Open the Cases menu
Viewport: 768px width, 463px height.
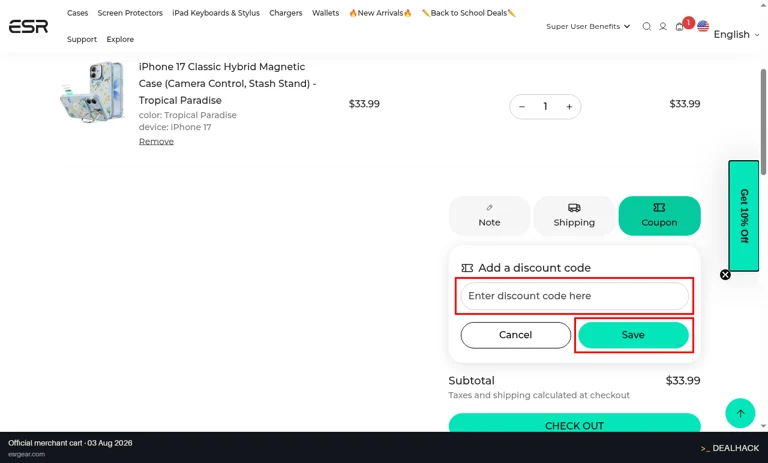[77, 13]
